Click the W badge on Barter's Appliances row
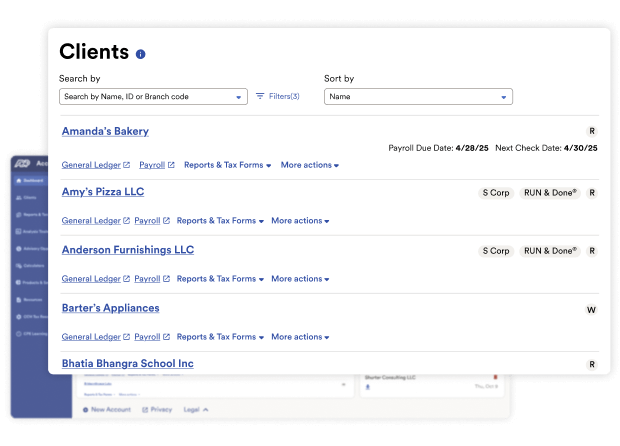 (591, 310)
